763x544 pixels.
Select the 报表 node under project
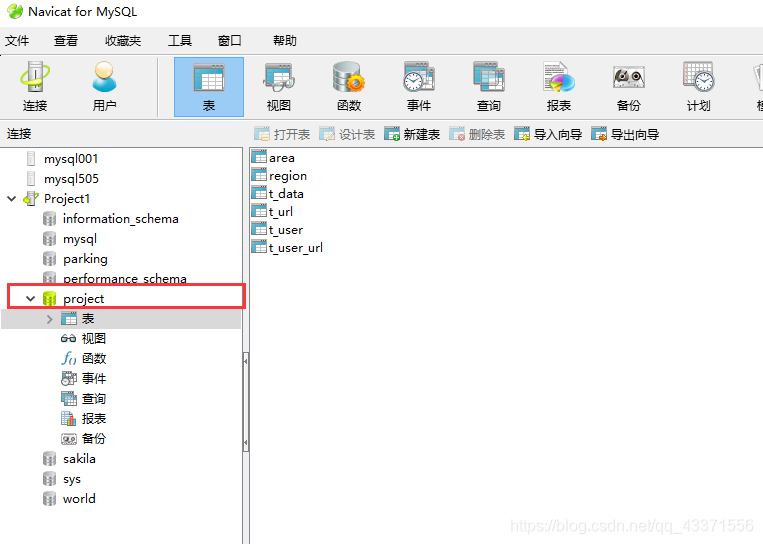[94, 418]
